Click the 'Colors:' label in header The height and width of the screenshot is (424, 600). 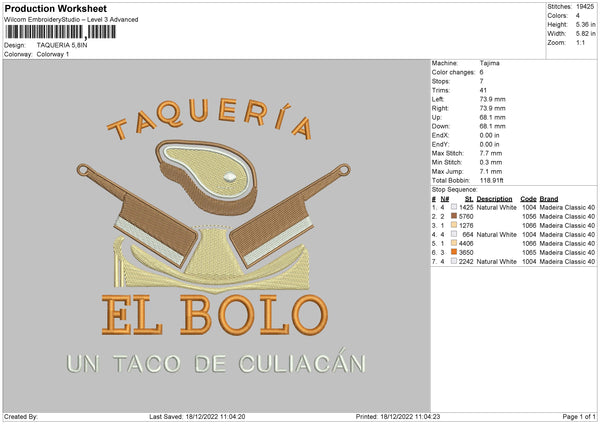coord(558,16)
